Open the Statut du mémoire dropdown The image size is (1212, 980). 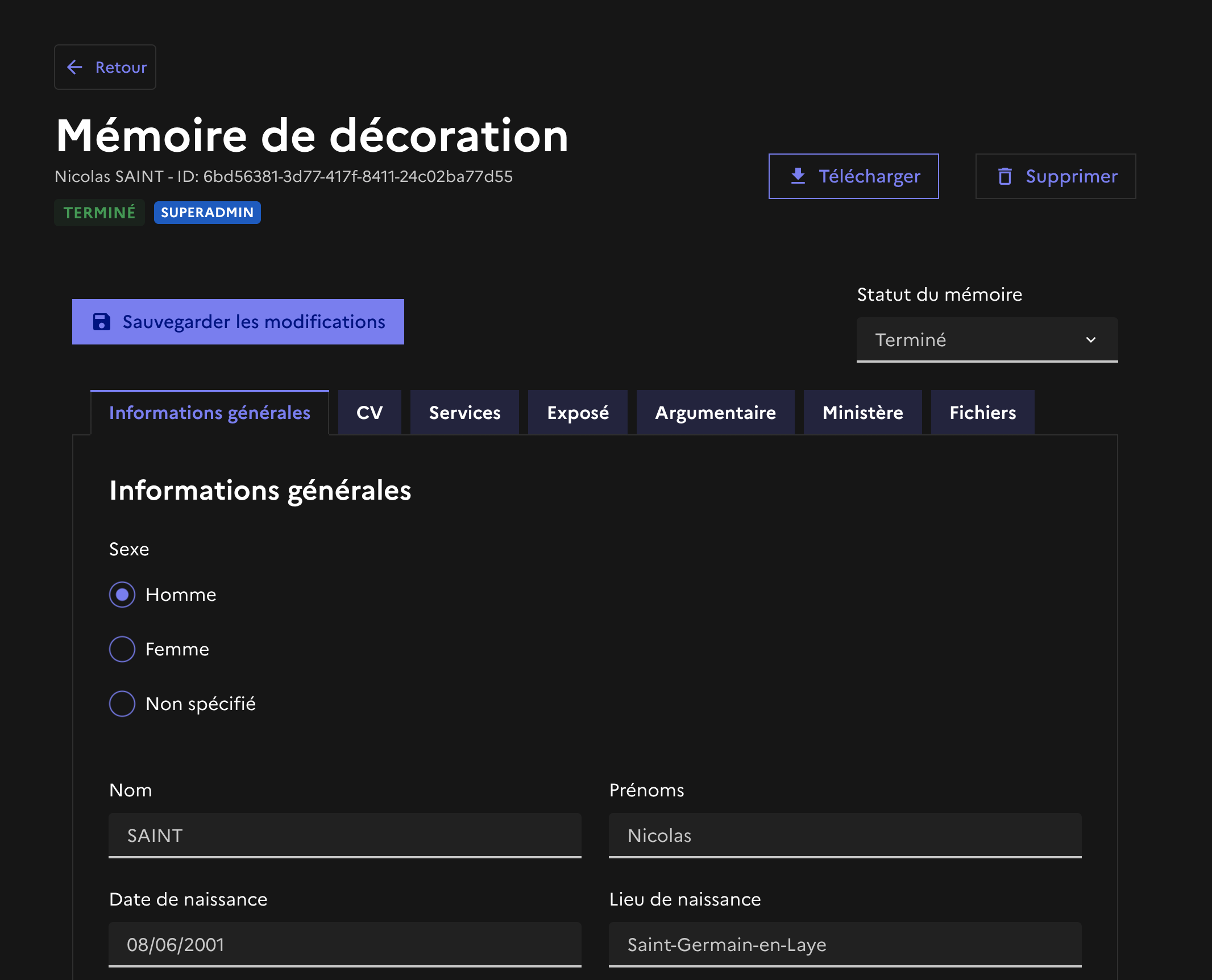(x=986, y=340)
